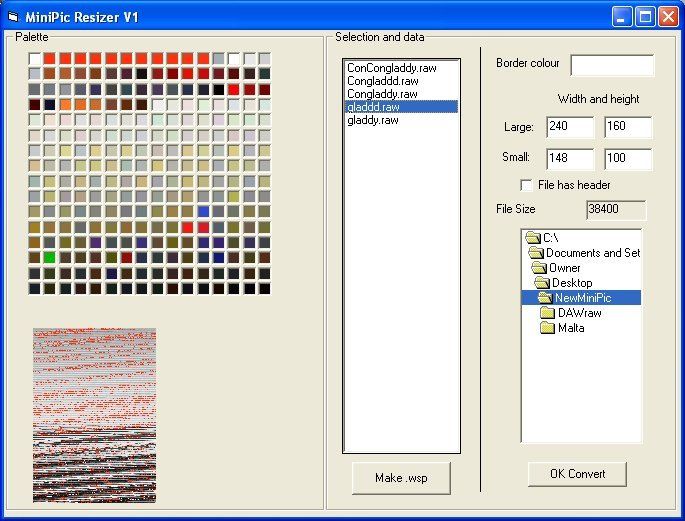The height and width of the screenshot is (521, 685).
Task: Click the MiniPic Resizer title bar icon
Action: point(14,17)
